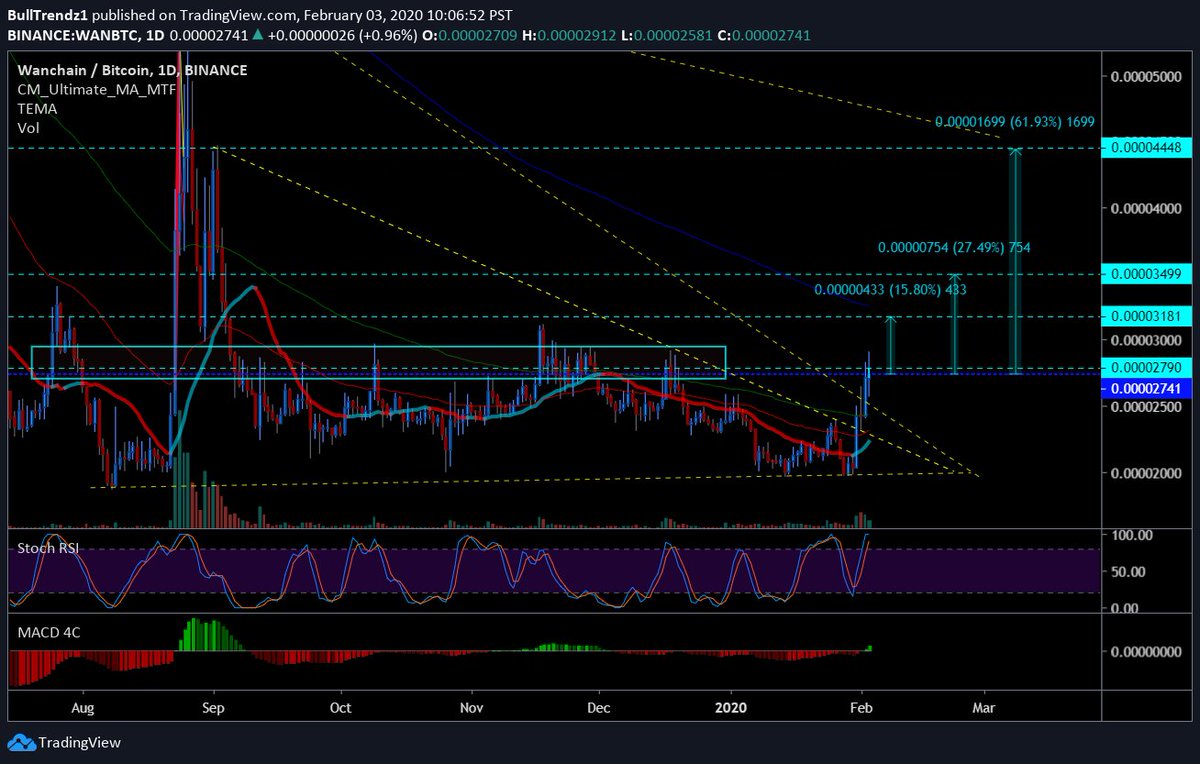The width and height of the screenshot is (1200, 764).
Task: Click the Nov date on time axis
Action: click(x=472, y=708)
